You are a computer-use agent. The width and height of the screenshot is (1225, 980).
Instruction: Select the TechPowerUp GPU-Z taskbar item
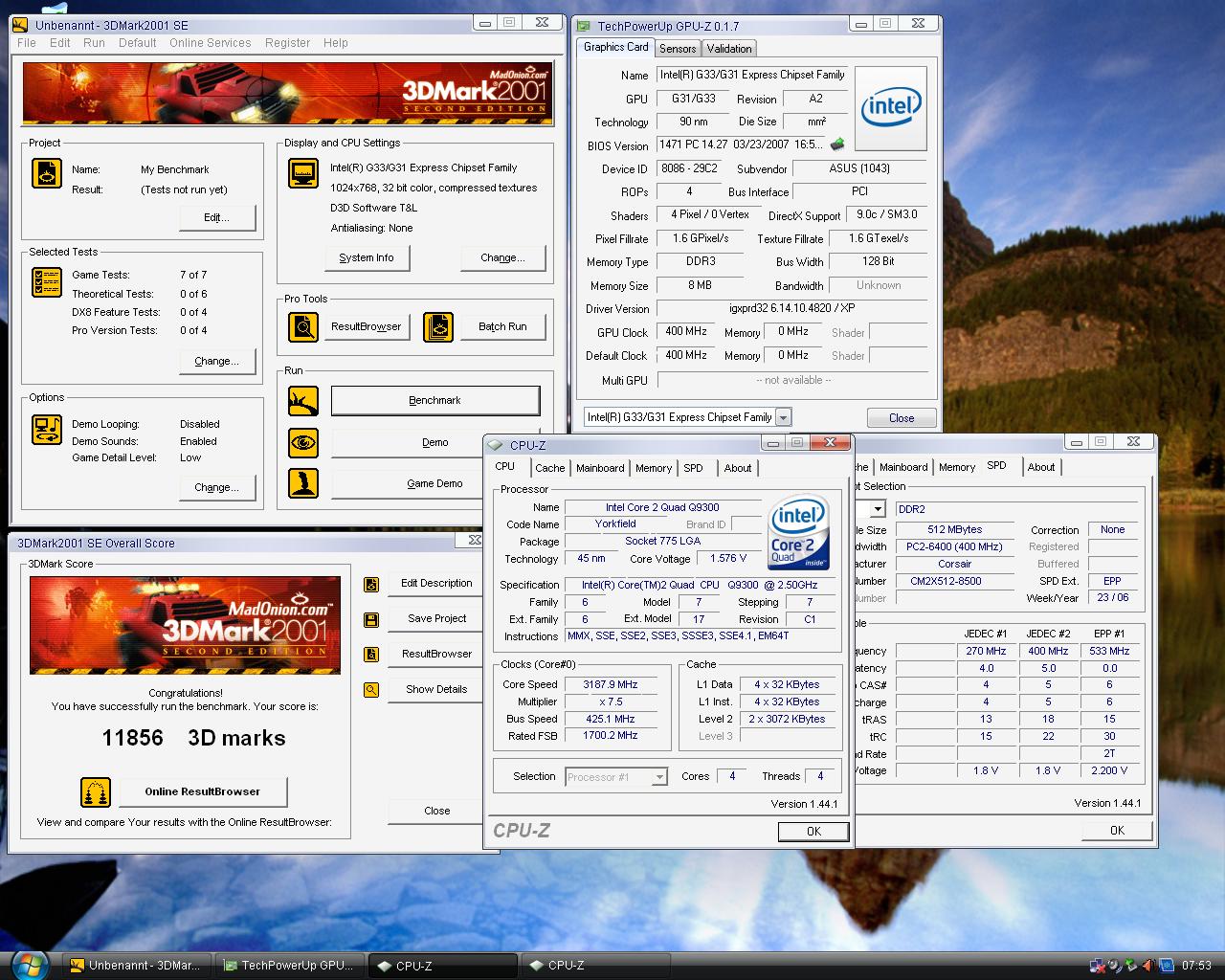[x=291, y=966]
